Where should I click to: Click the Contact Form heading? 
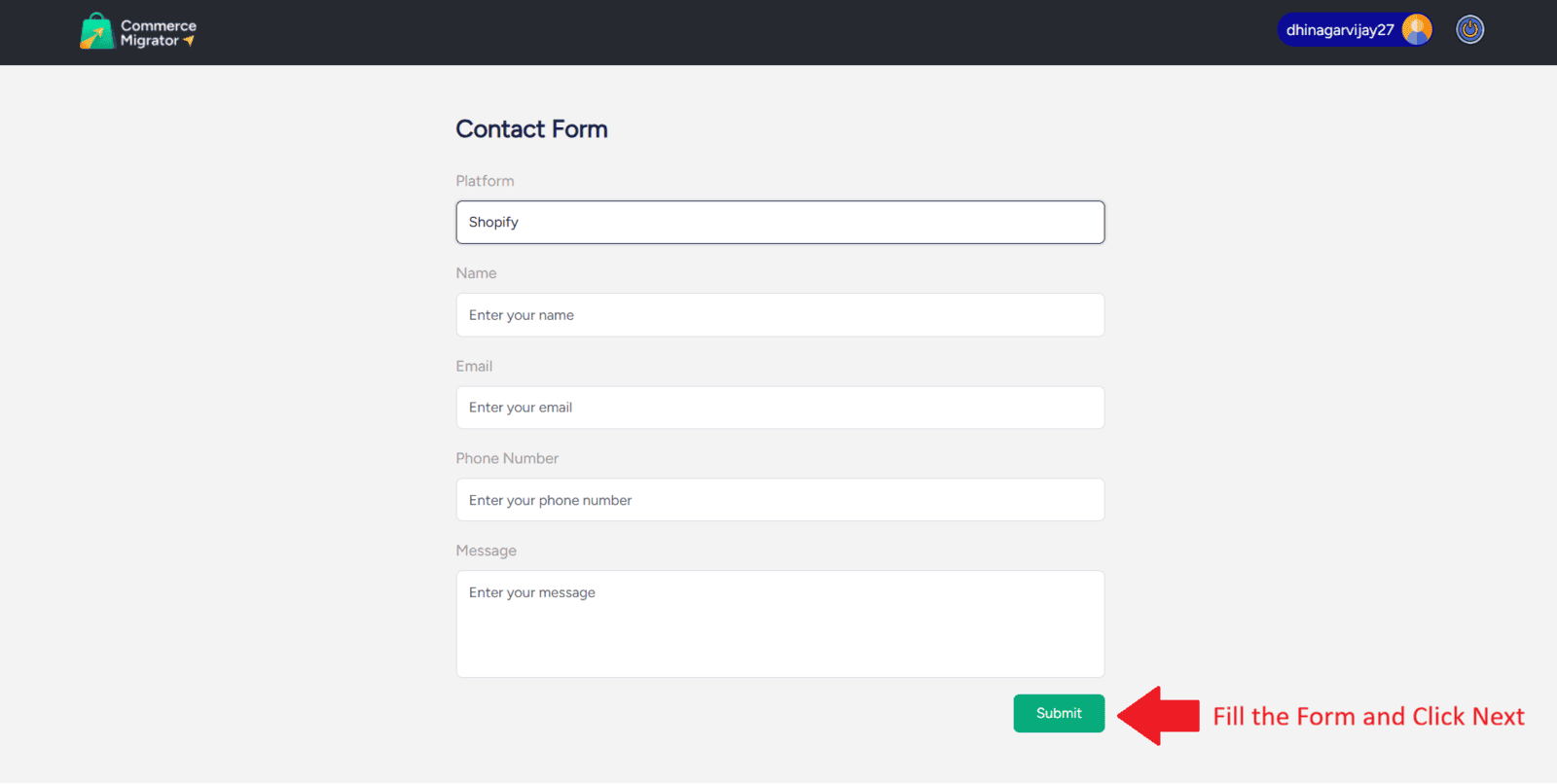[x=531, y=129]
